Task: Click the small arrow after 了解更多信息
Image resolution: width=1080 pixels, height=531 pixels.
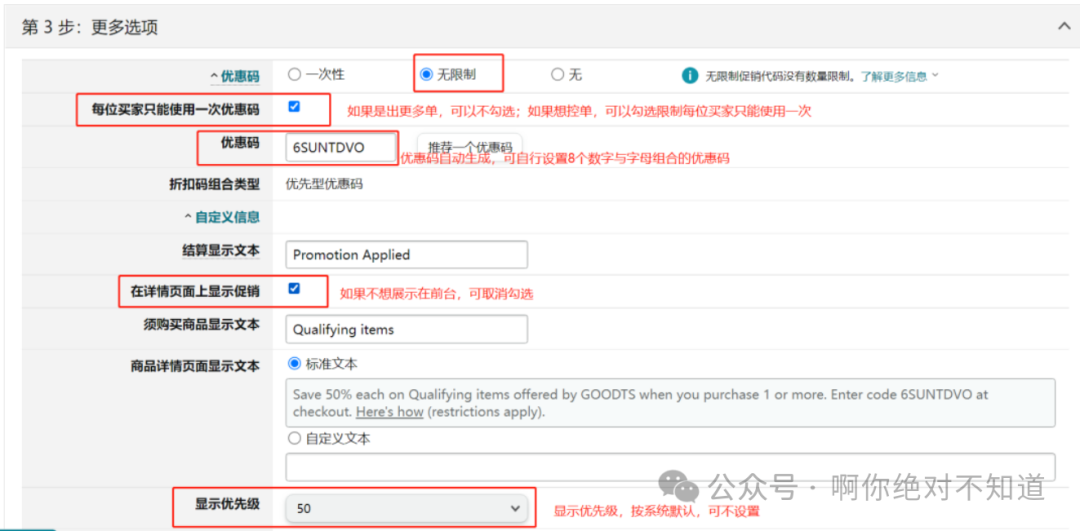Action: (935, 75)
